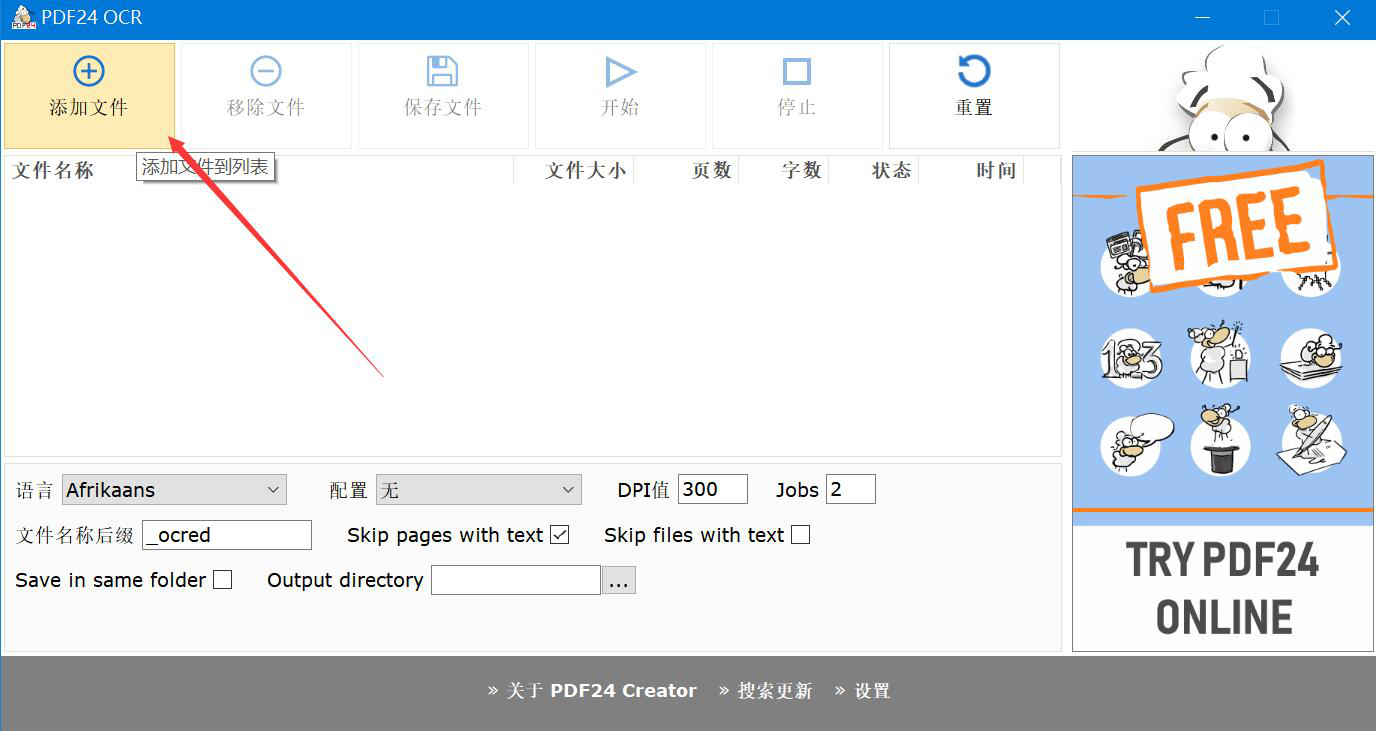Close the PDF24 OCR window

coord(1343,18)
